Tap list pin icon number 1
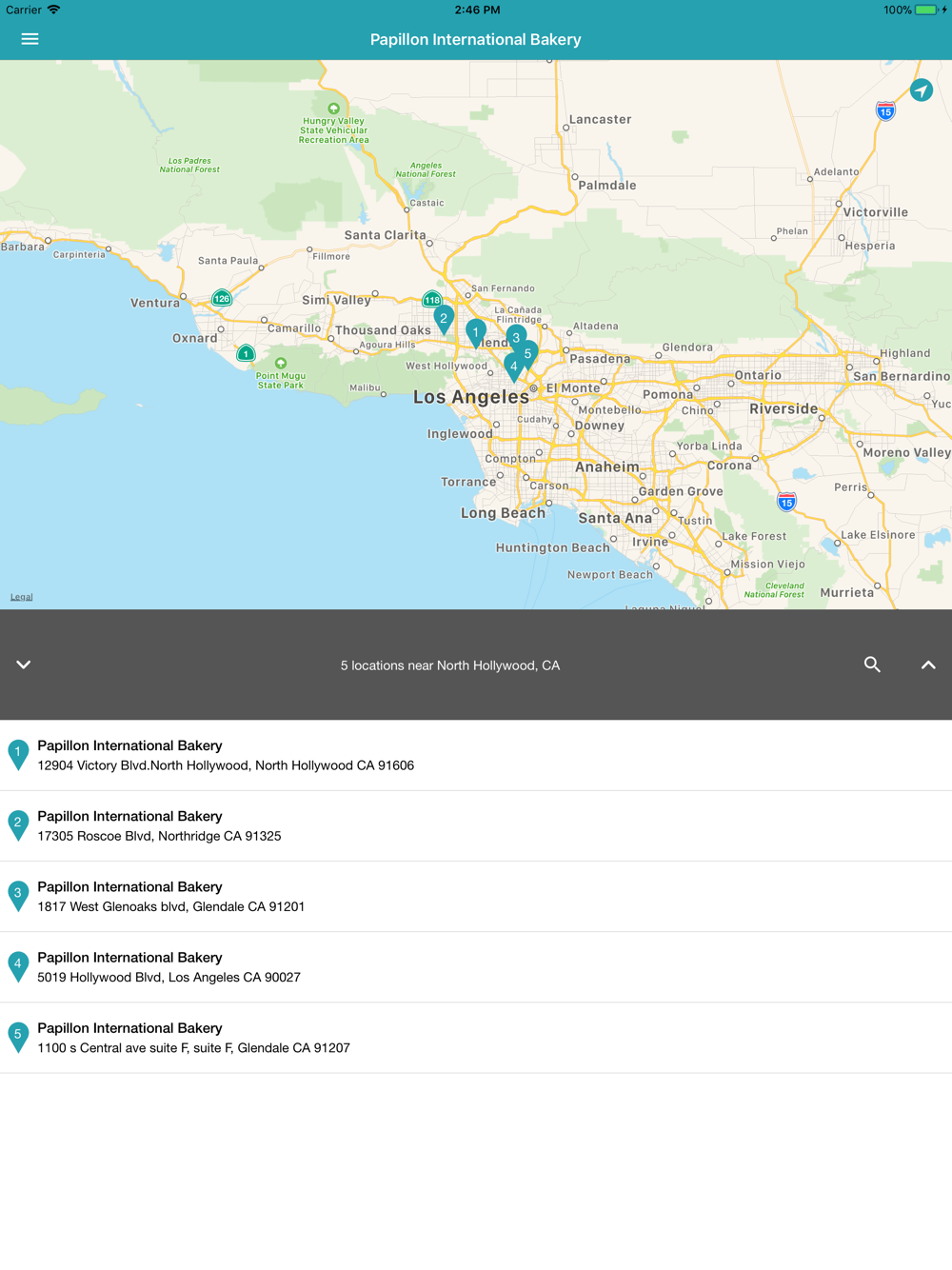 pos(18,755)
